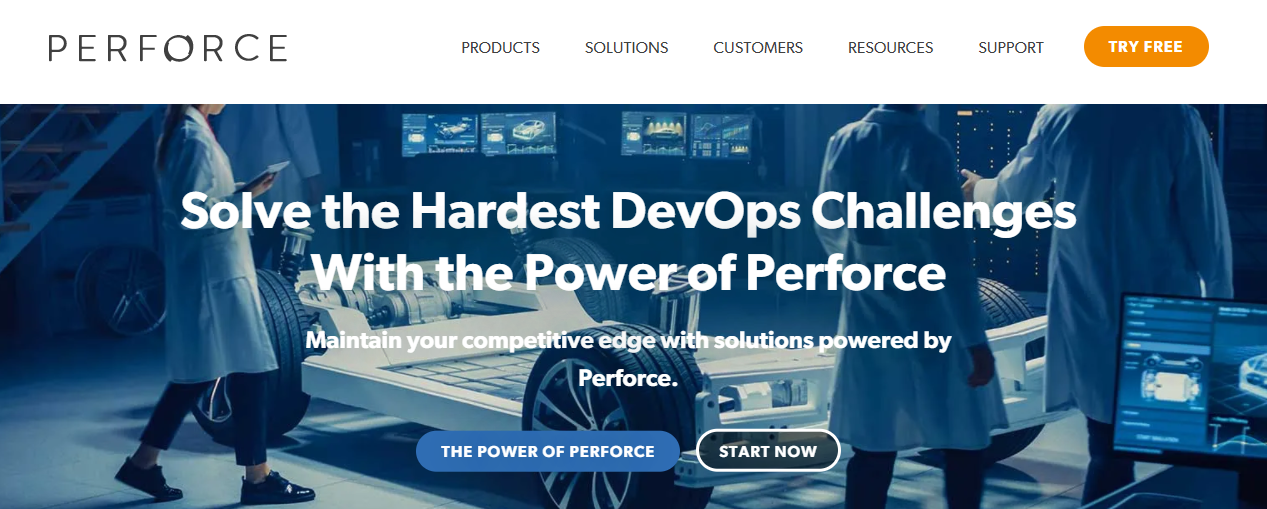This screenshot has width=1267, height=509.
Task: Go to the Support navigation item
Action: [1011, 47]
